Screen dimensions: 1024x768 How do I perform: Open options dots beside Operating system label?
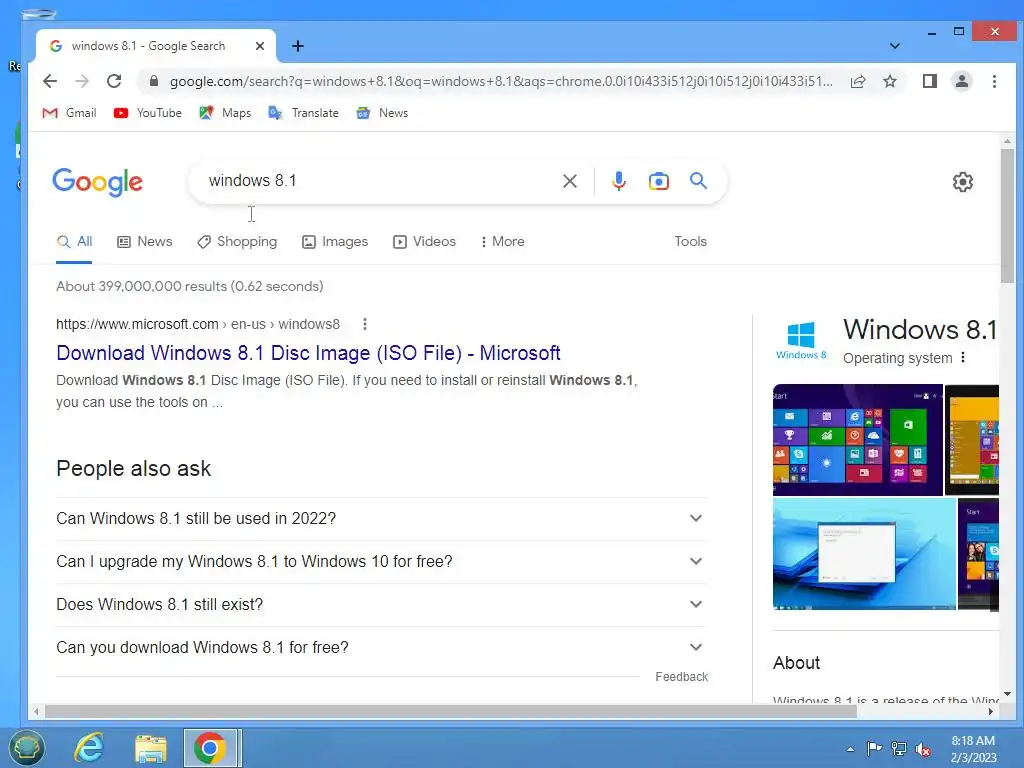pos(963,358)
